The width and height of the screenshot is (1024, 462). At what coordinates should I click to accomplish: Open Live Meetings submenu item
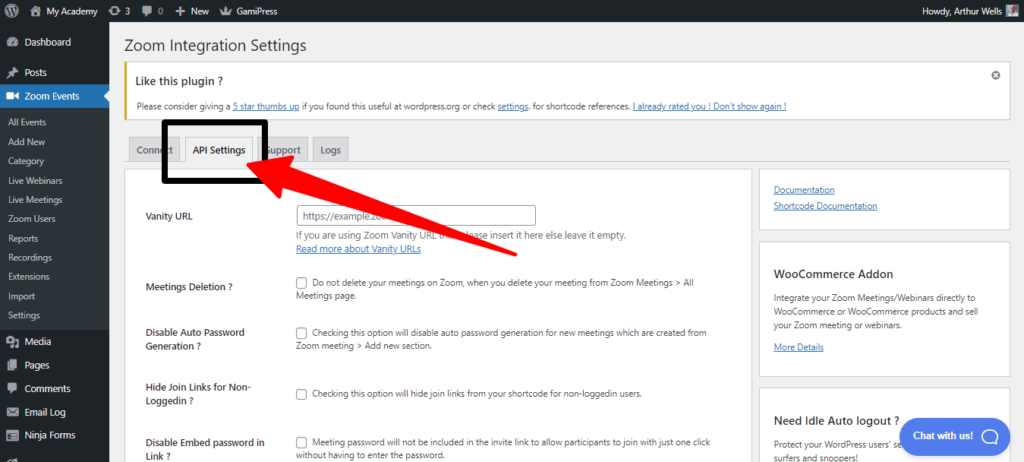click(35, 199)
